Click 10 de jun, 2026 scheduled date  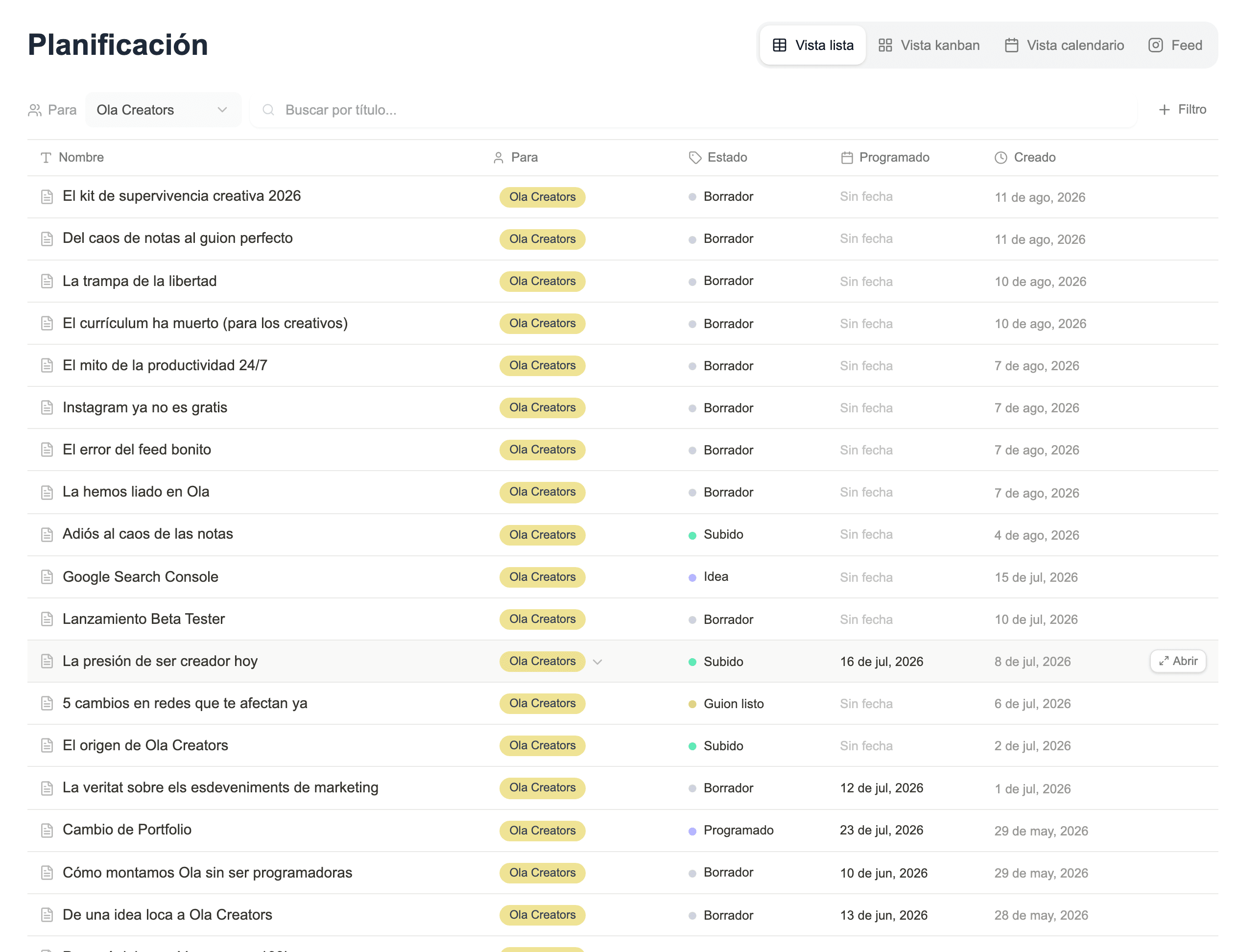883,873
